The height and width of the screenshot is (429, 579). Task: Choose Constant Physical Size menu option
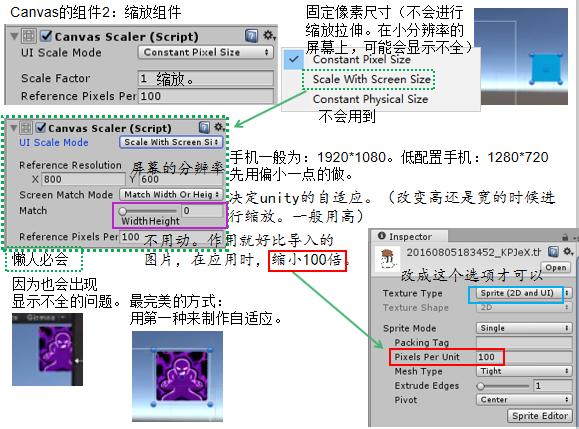pos(370,99)
